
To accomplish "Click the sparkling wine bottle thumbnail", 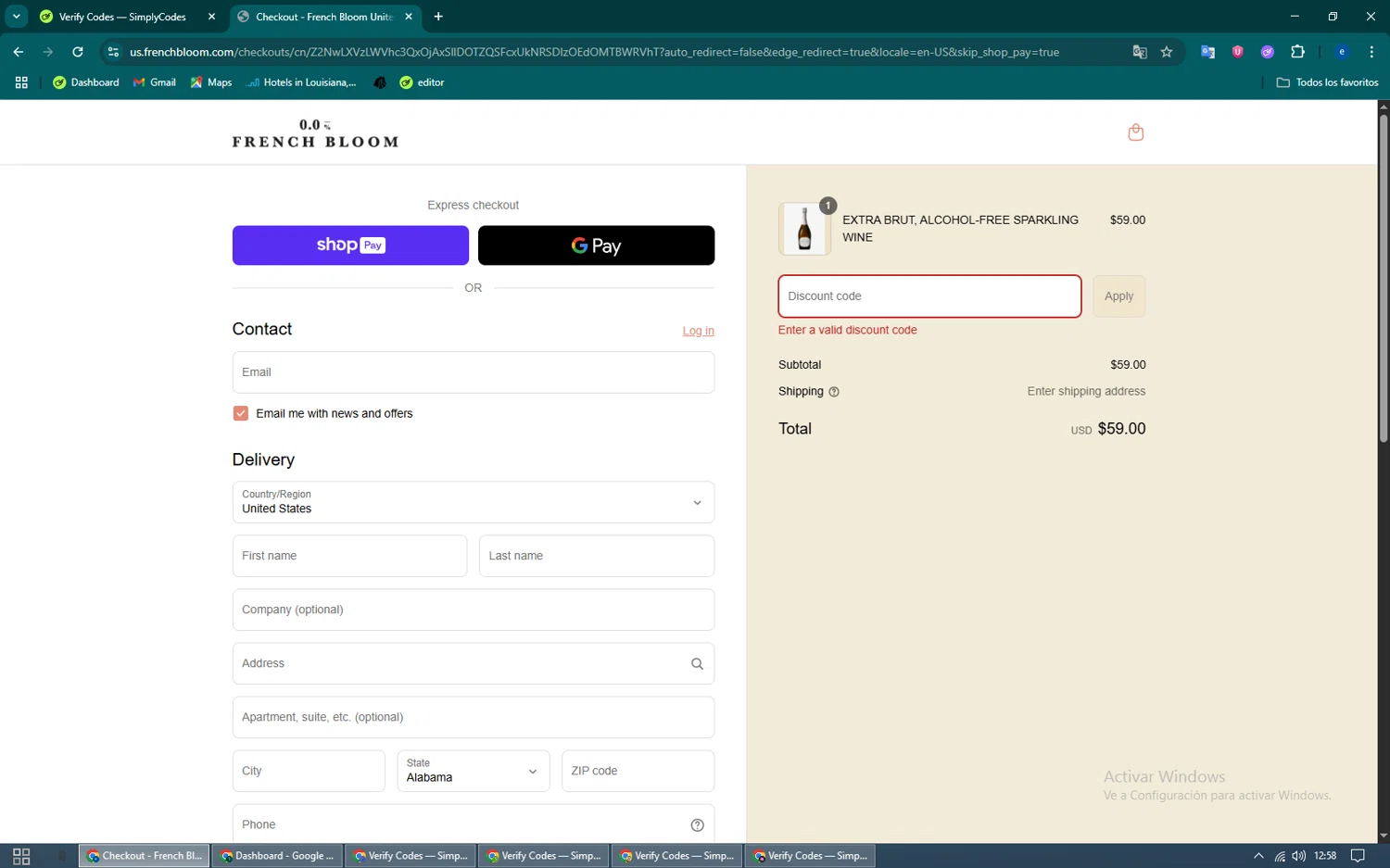I will pyautogui.click(x=804, y=229).
